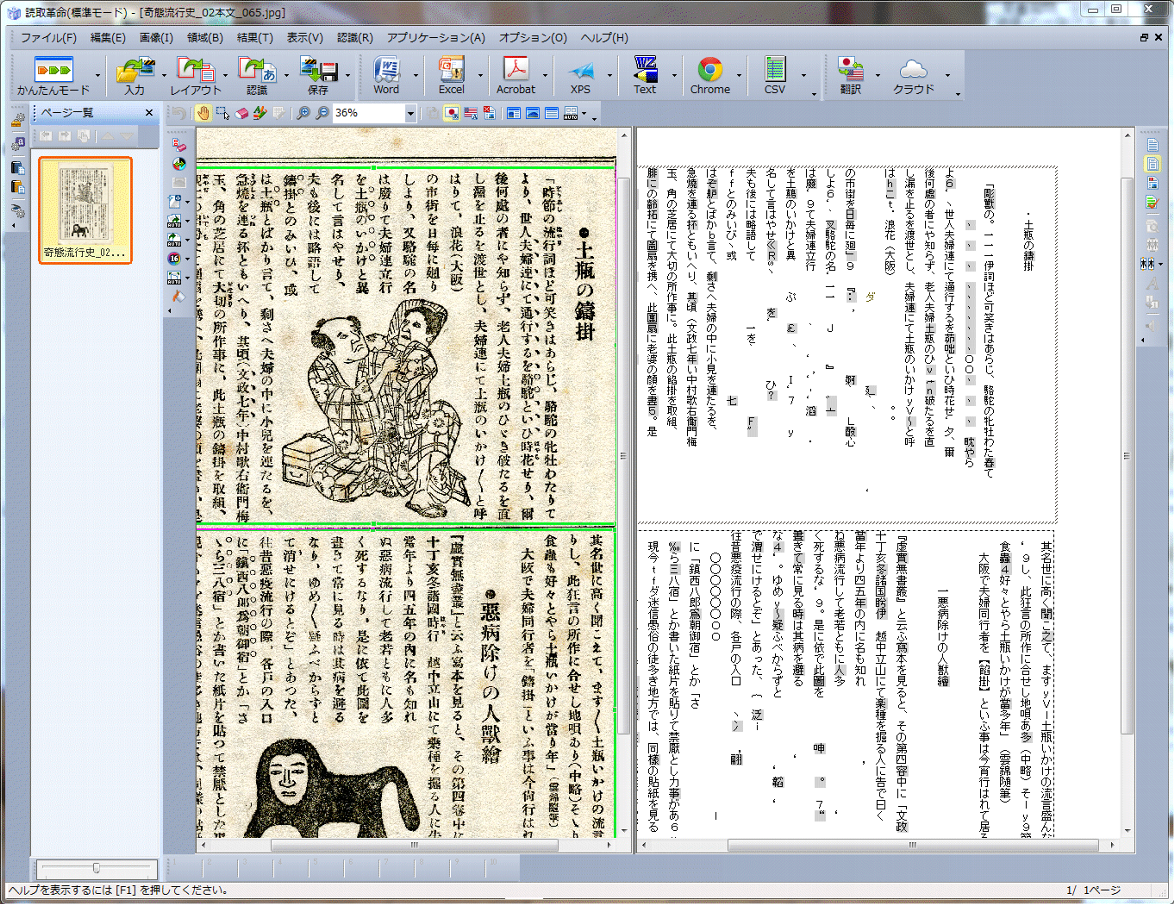Open the 表示(V) menu
Image resolution: width=1174 pixels, height=904 pixels.
tap(305, 37)
